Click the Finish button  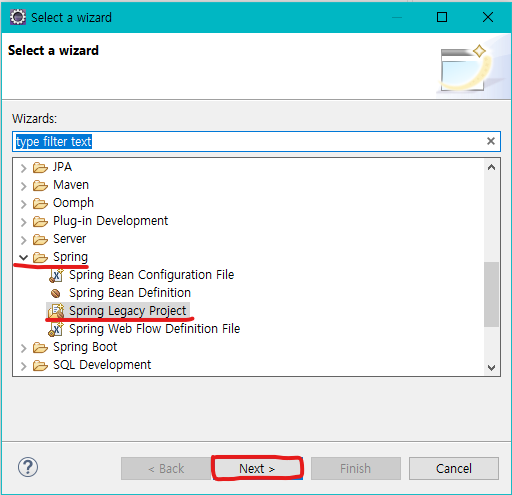click(x=356, y=468)
